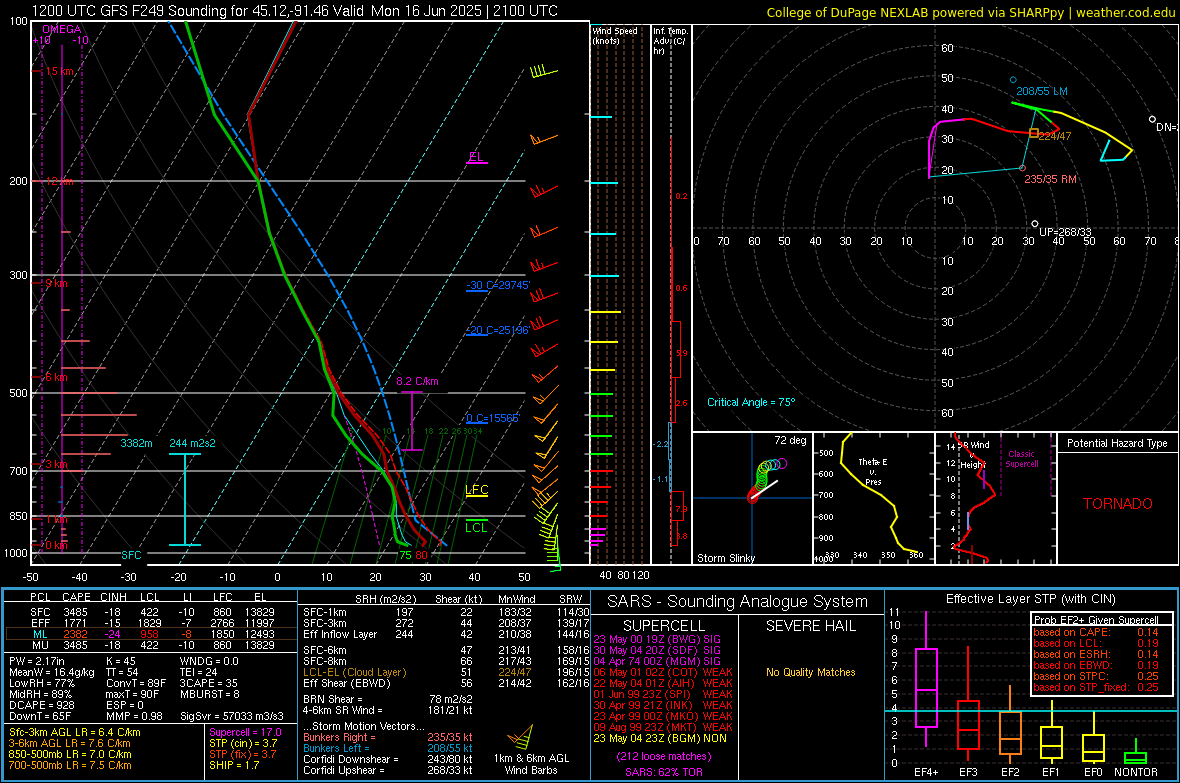Click the 'Theta-E v. Pres' inset title
1180x783 pixels.
[873, 471]
